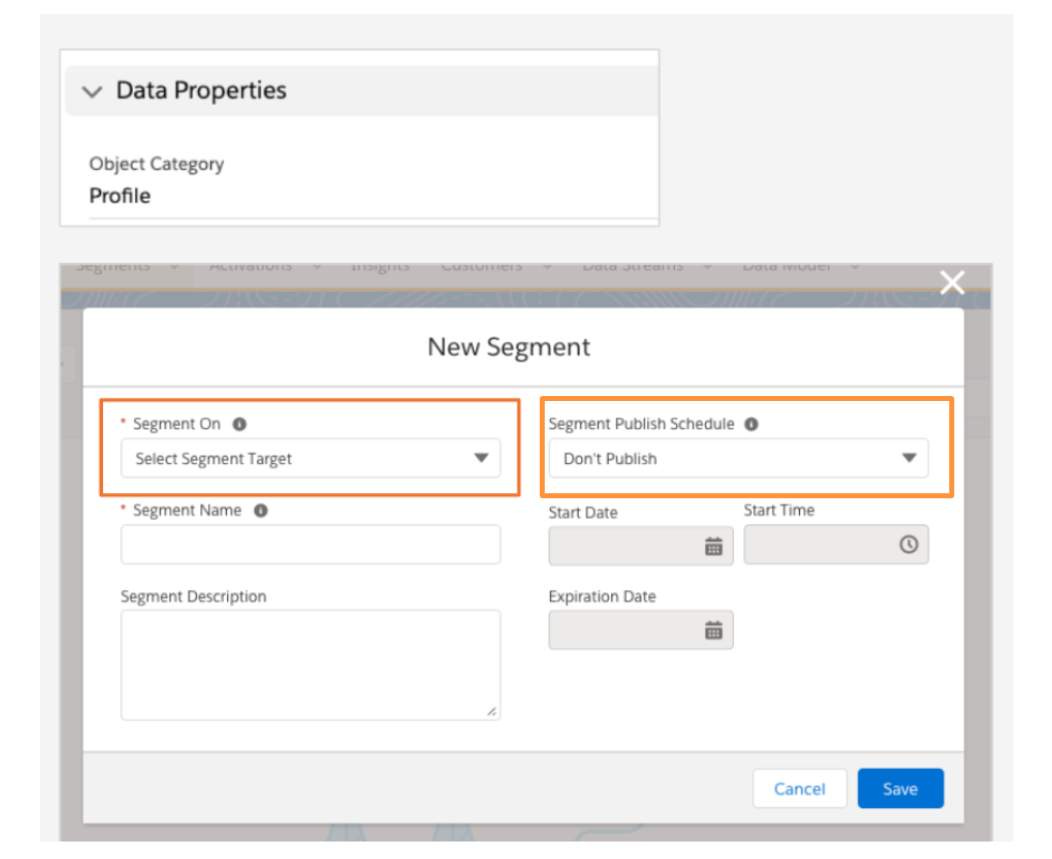
Task: Click the Profile object category value
Action: [x=120, y=196]
